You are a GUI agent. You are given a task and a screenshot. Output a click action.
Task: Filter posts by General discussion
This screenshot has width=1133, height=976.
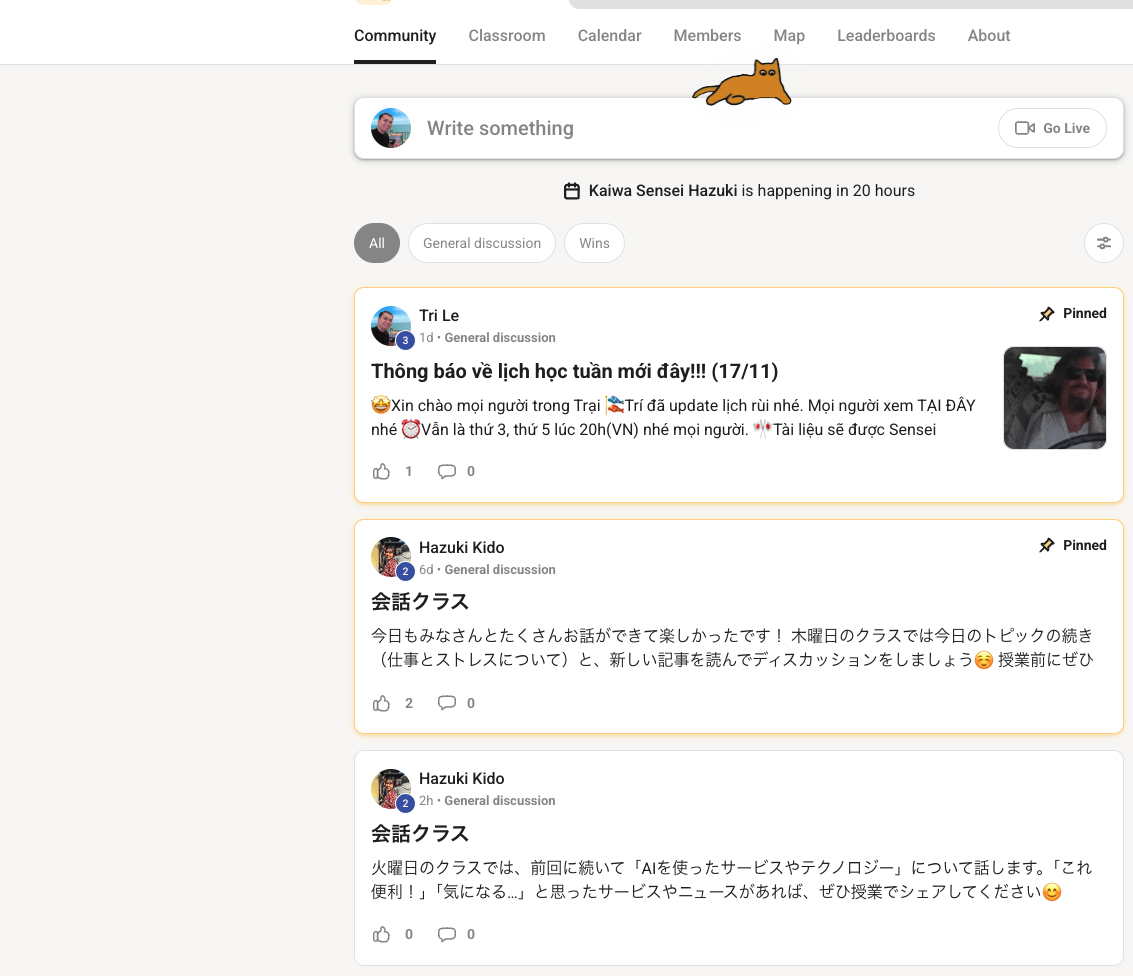click(x=481, y=243)
